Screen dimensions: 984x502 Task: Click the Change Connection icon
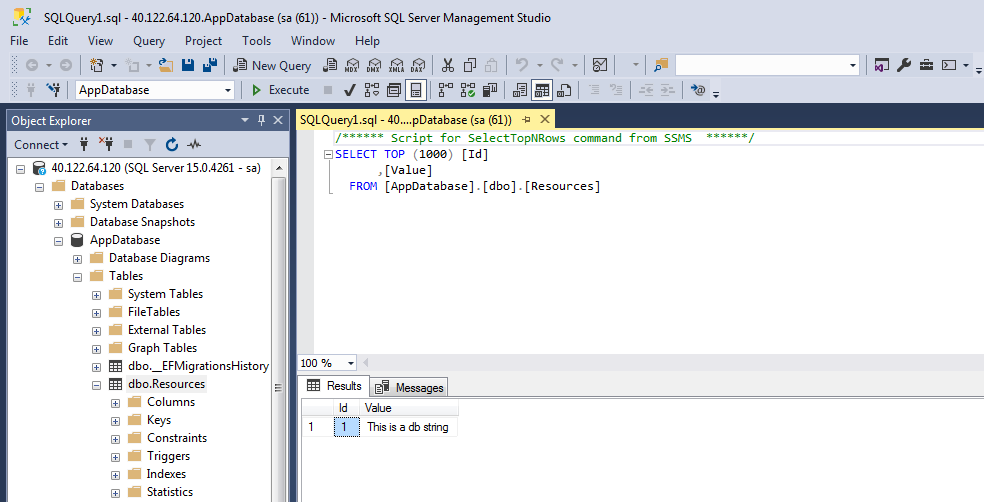[53, 90]
